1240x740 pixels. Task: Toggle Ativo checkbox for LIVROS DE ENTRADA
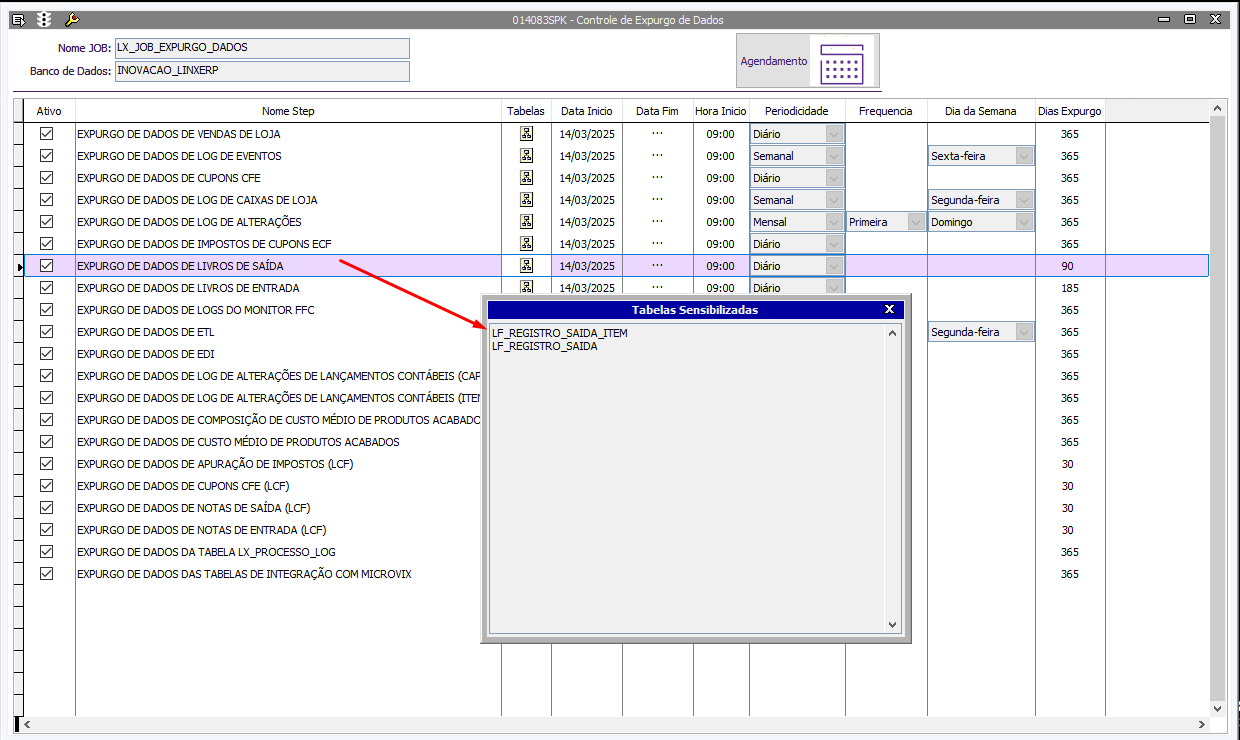pos(46,288)
